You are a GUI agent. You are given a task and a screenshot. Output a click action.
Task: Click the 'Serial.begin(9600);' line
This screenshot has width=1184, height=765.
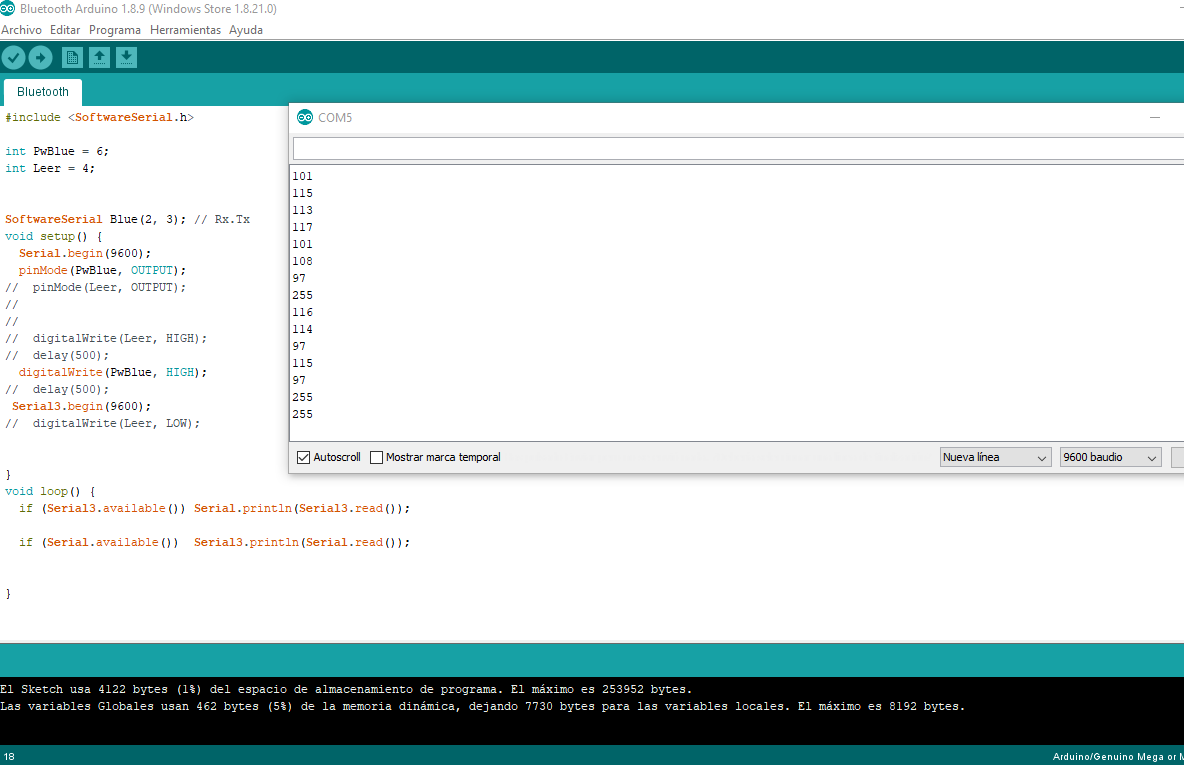pyautogui.click(x=85, y=254)
